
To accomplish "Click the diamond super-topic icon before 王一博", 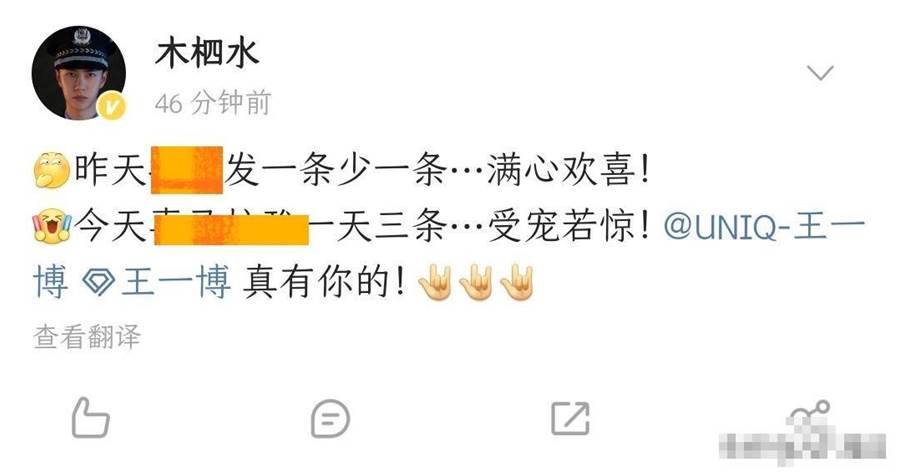I will pos(99,281).
